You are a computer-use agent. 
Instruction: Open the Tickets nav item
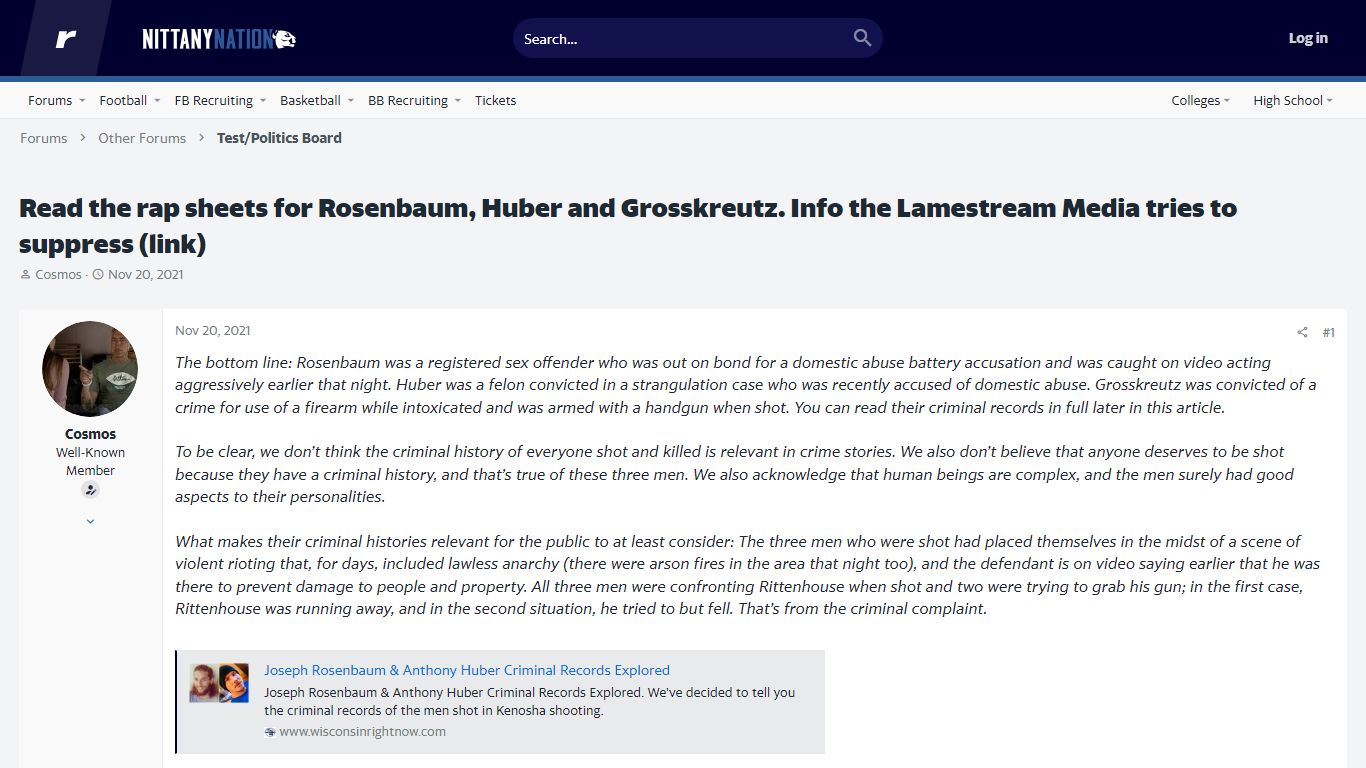[x=495, y=100]
